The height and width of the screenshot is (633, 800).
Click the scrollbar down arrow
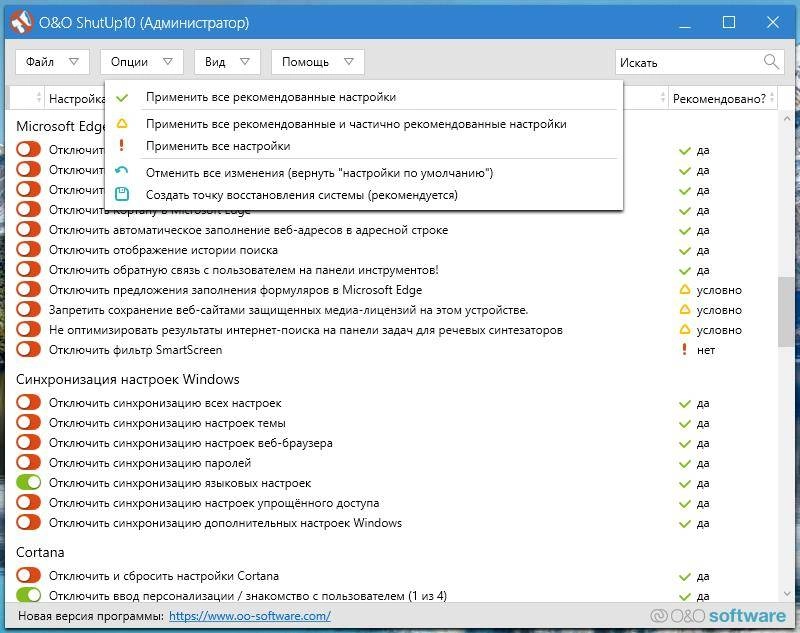786,594
